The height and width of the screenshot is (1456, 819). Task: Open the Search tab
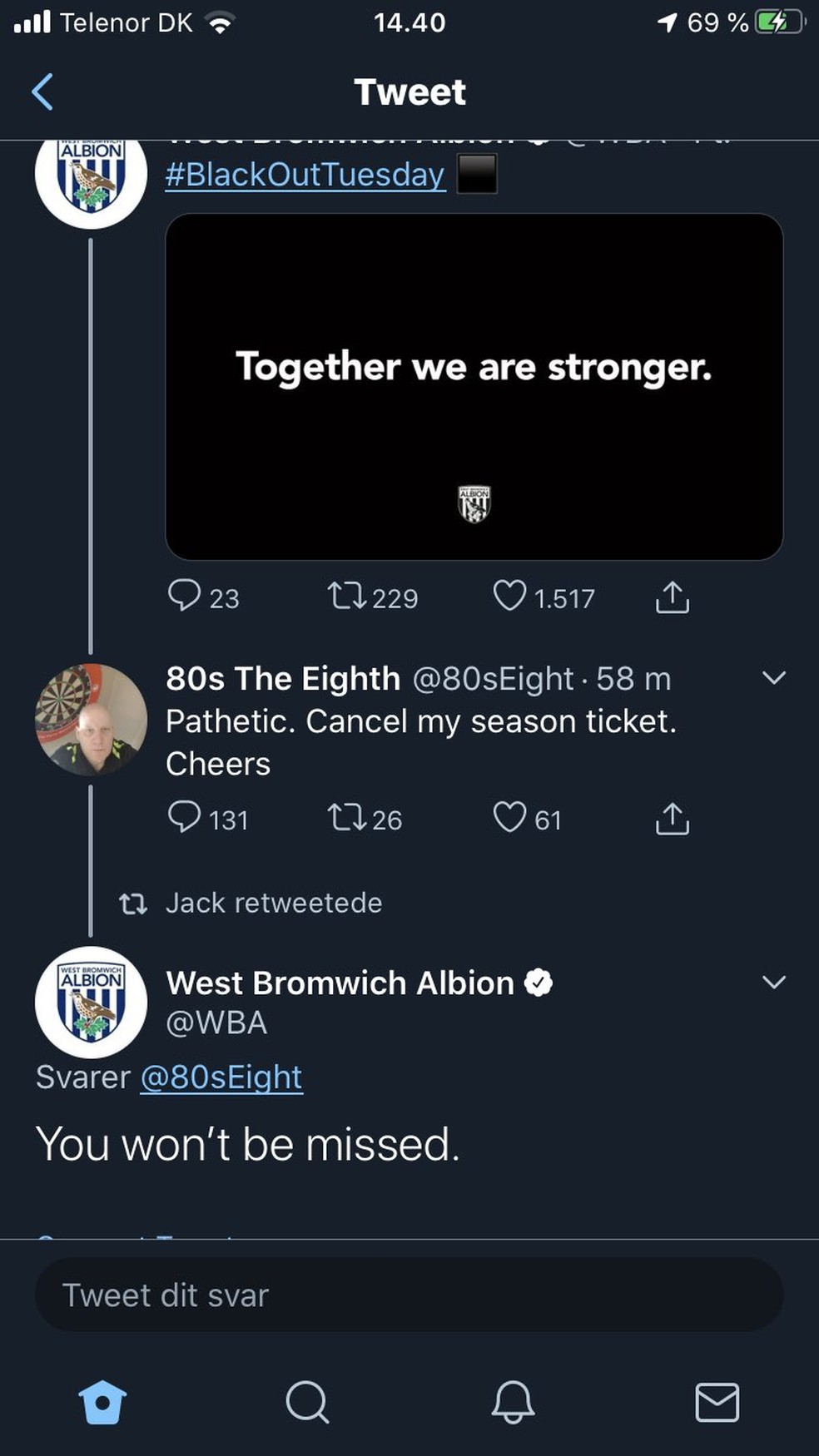[307, 1403]
